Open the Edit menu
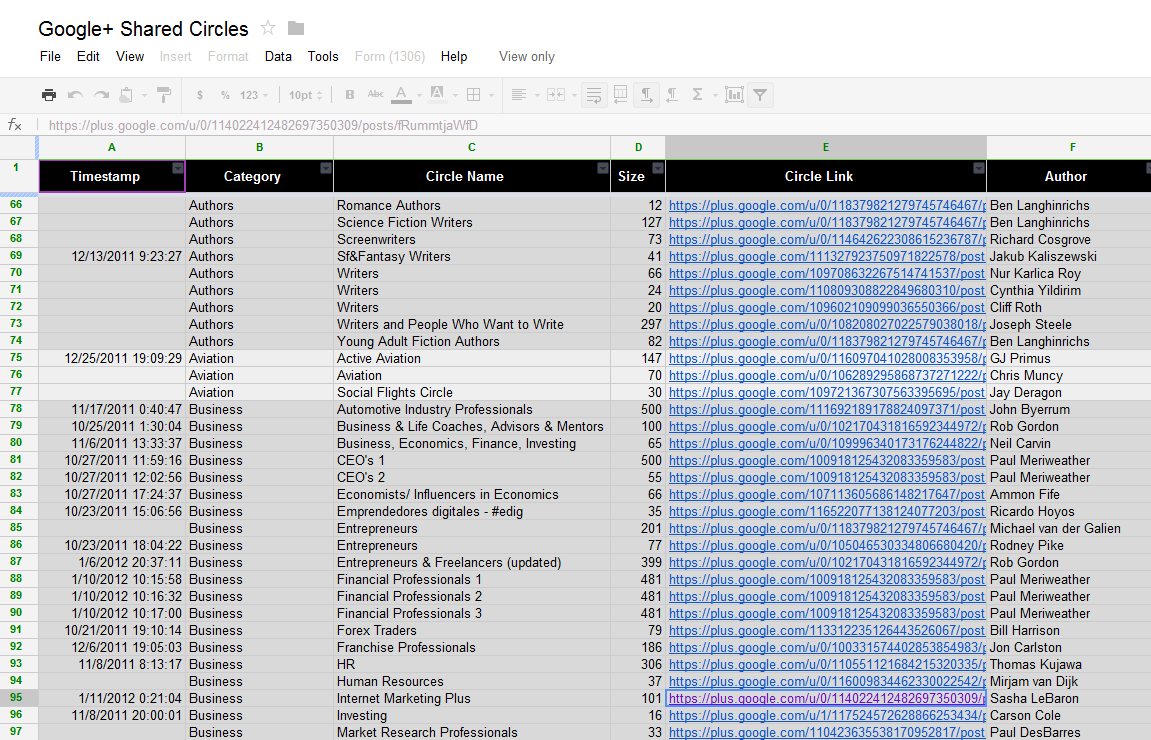The height and width of the screenshot is (740, 1151). click(88, 57)
